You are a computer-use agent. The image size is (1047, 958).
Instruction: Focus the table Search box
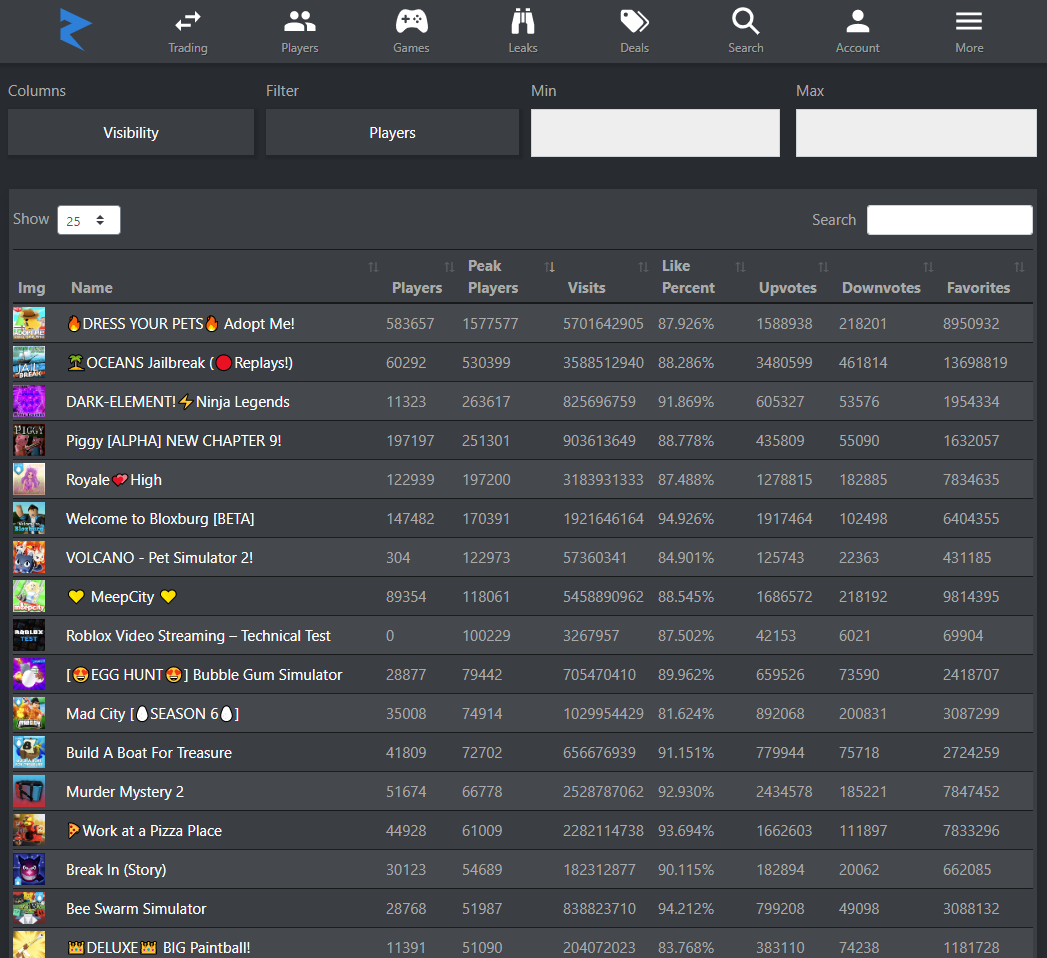pyautogui.click(x=950, y=220)
